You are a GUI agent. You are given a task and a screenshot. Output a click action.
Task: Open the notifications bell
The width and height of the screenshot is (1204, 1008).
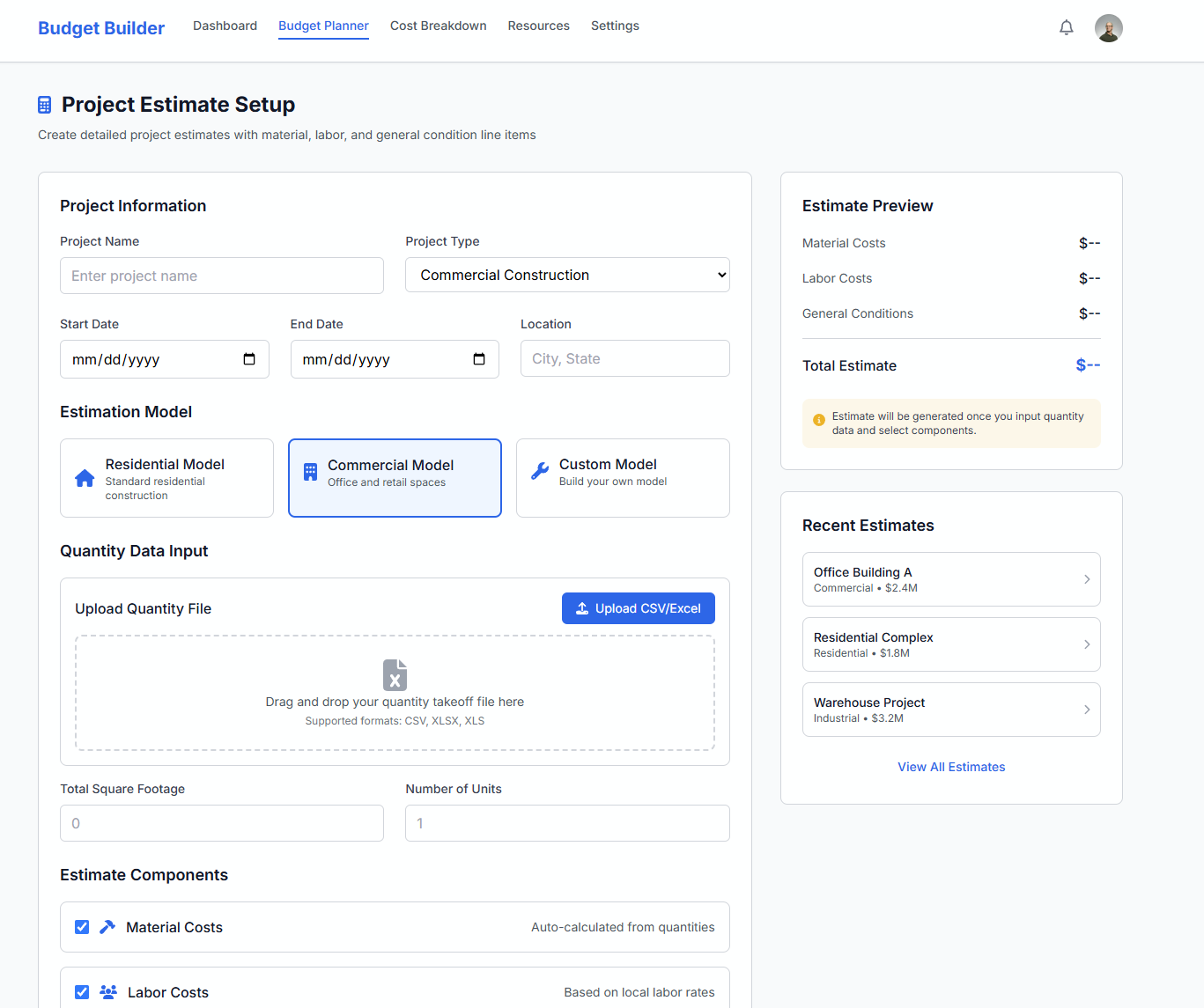tap(1066, 27)
